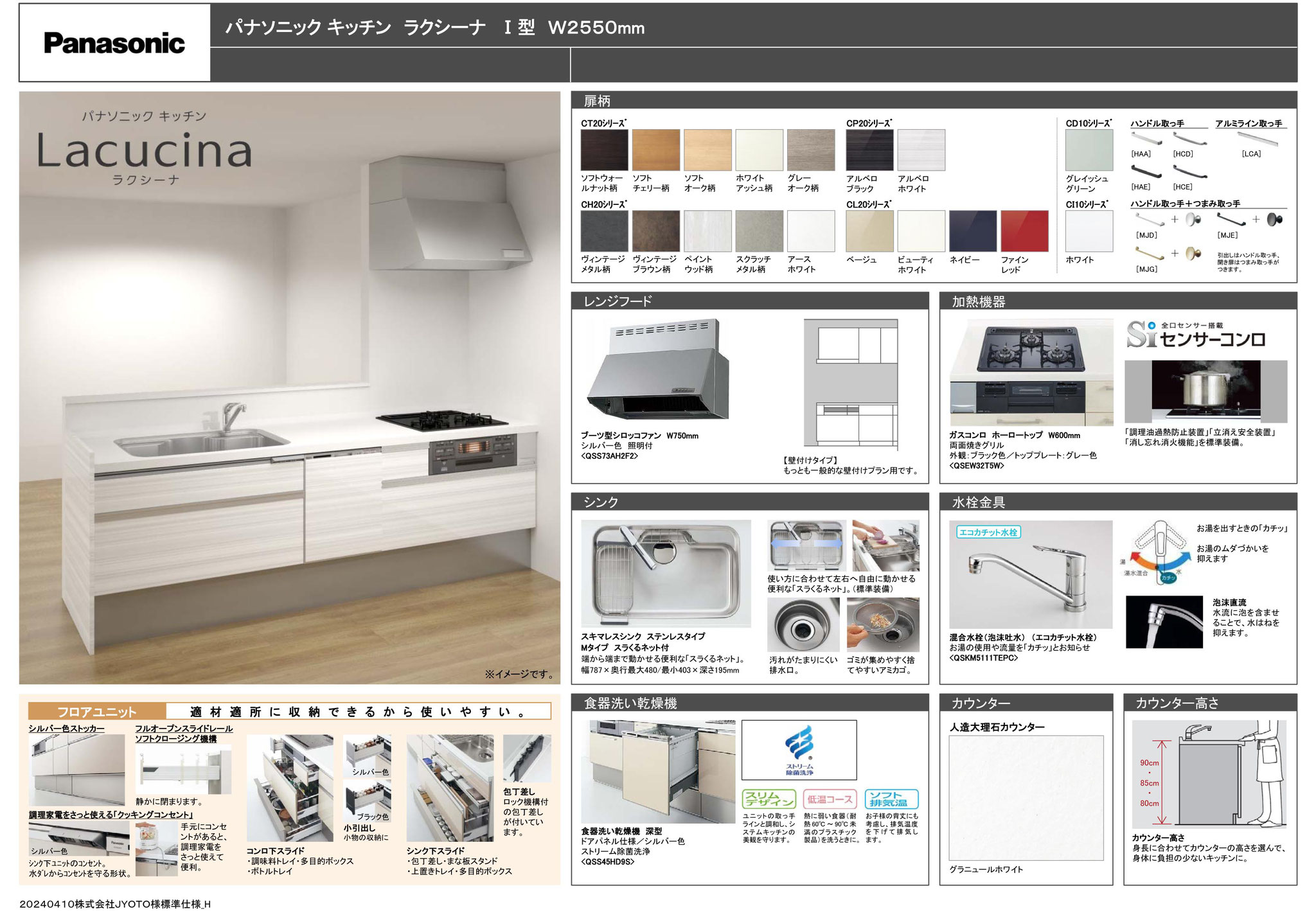1316x911 pixels.
Task: Open the シルバー色ストッカー photo
Action: [x=76, y=770]
